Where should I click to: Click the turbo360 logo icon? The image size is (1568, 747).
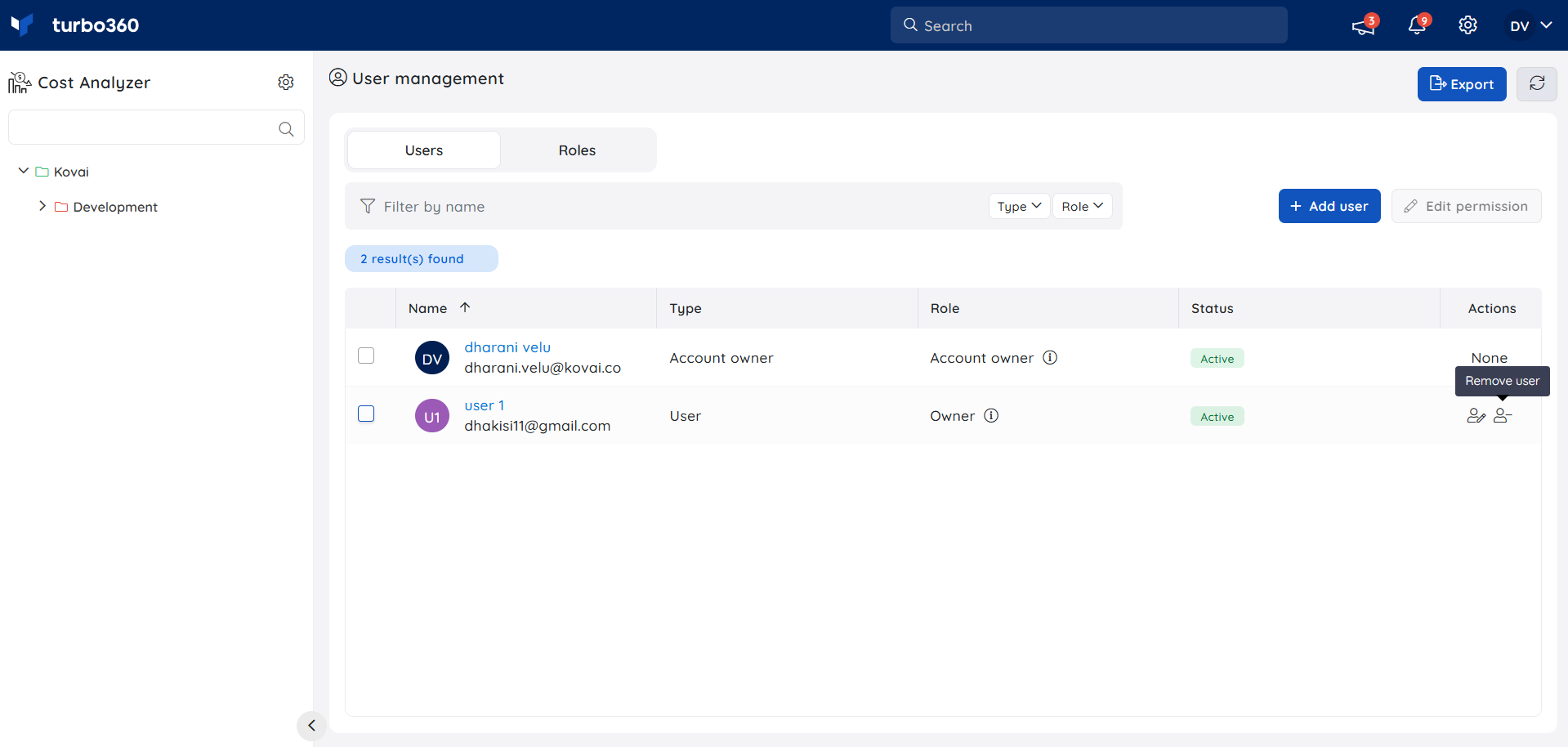pos(22,25)
